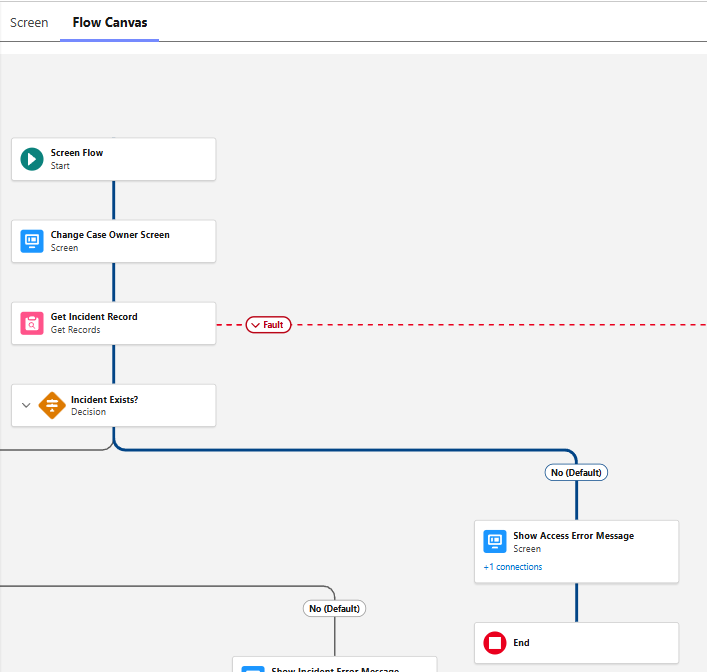Click the Change Case Owner Screen icon
The height and width of the screenshot is (672, 707).
32,241
